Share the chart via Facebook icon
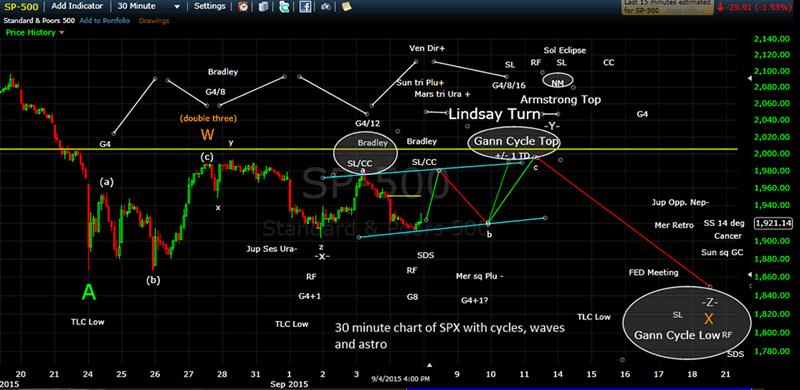 pos(305,7)
